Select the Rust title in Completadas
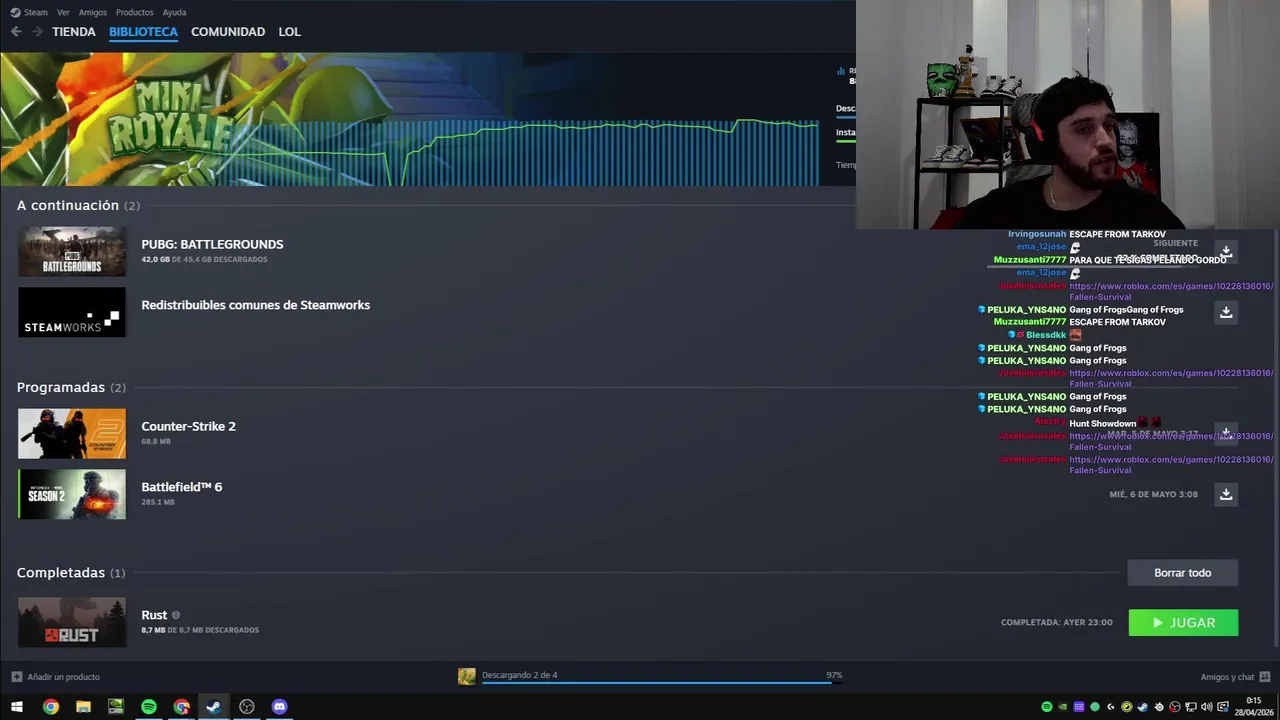This screenshot has height=720, width=1280. (x=154, y=615)
